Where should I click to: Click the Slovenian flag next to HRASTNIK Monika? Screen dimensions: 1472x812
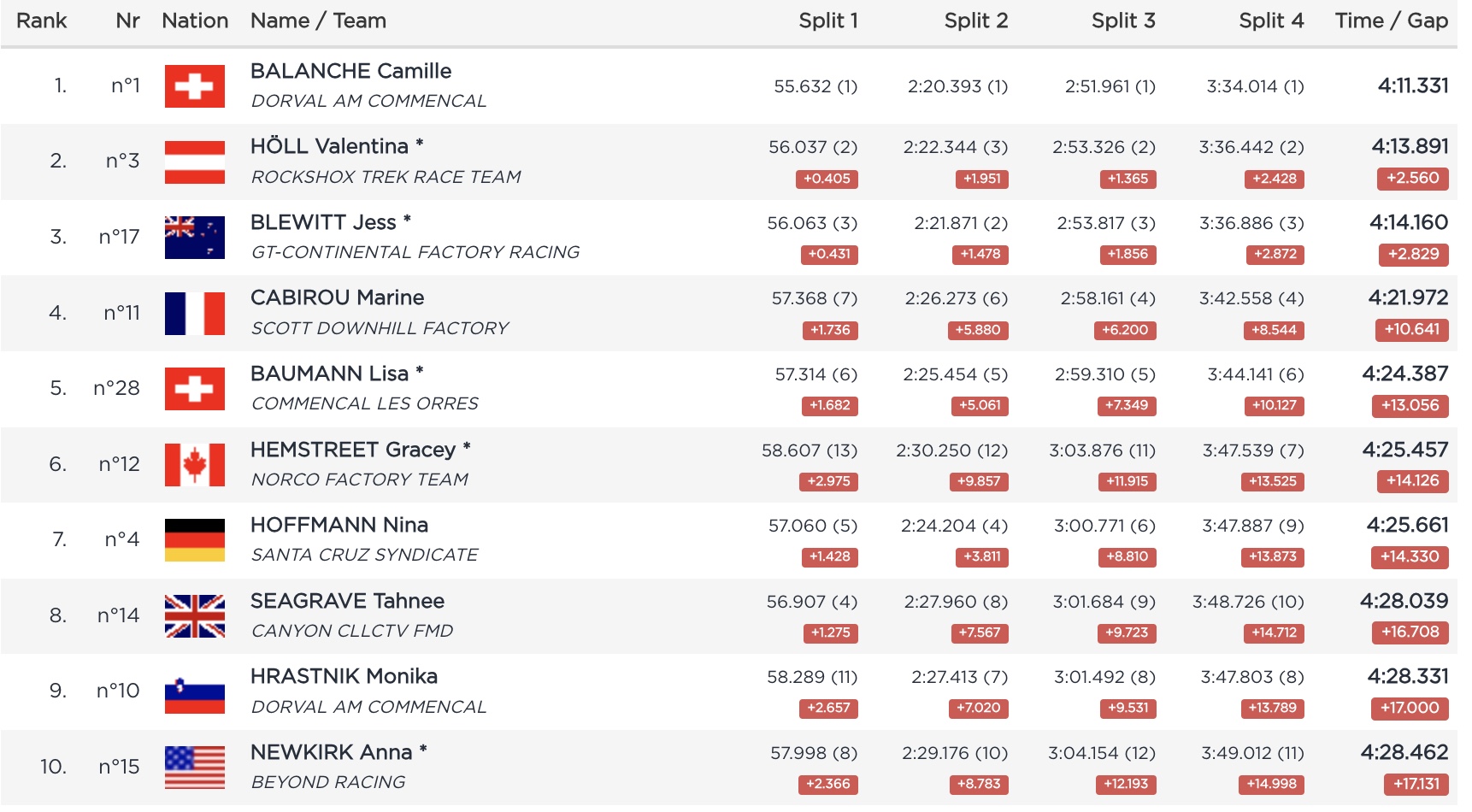click(x=195, y=691)
